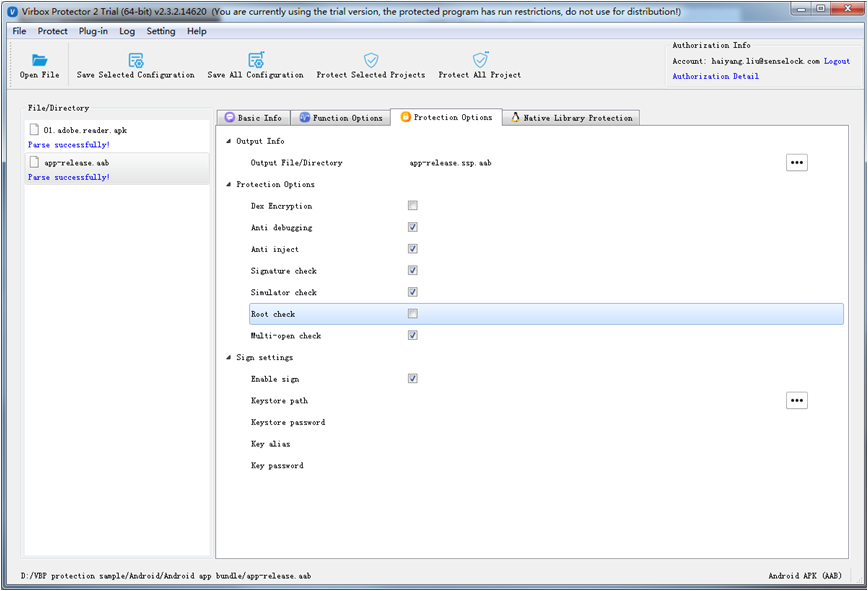
Task: Click the status bar file path text
Action: (x=166, y=576)
